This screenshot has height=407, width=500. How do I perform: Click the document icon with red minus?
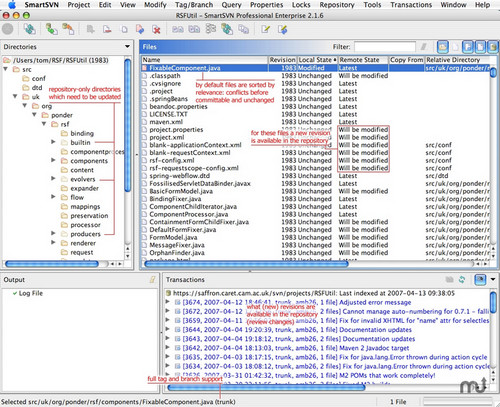[107, 29]
